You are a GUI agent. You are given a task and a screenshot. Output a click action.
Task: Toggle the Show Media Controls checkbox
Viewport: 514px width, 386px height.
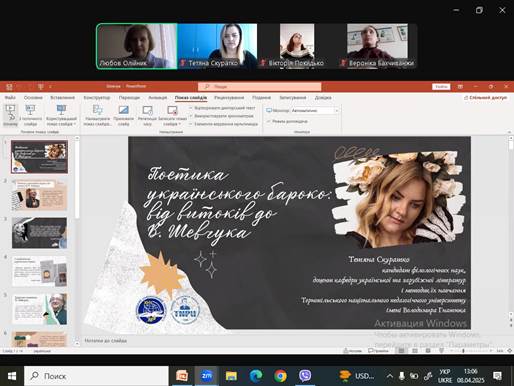click(191, 124)
